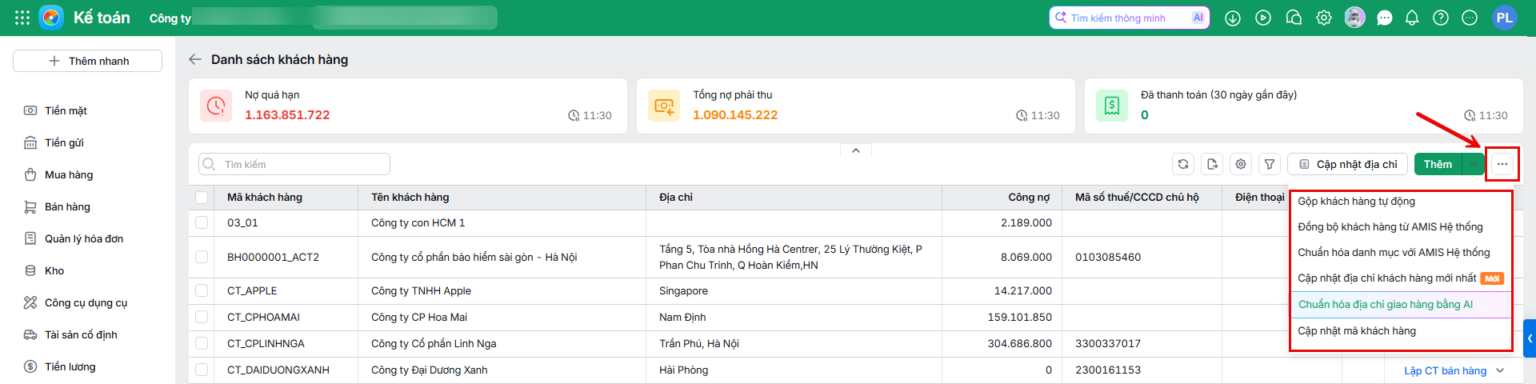Viewport: 1536px width, 384px height.
Task: Click the Tiền mặt sidebar icon
Action: 31,110
